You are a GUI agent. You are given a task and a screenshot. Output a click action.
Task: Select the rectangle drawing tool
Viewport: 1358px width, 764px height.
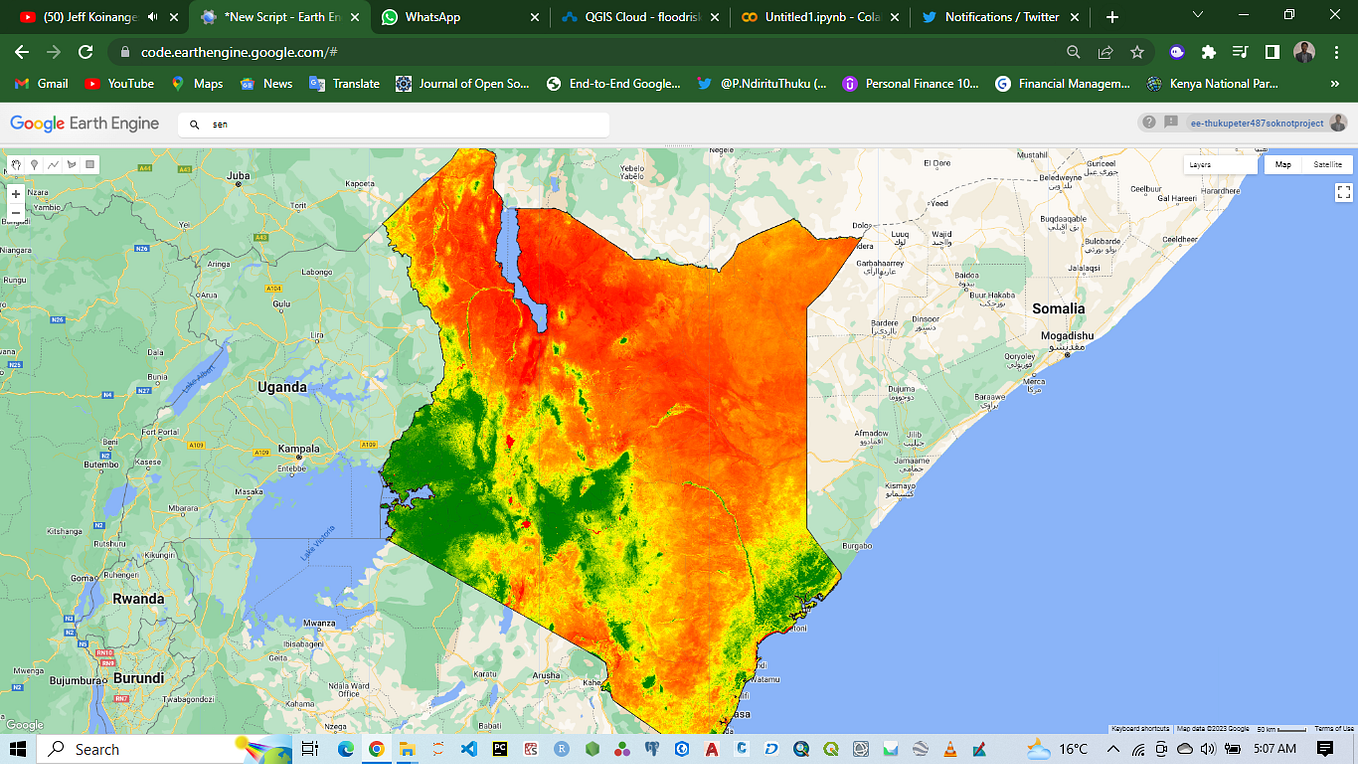coord(89,163)
